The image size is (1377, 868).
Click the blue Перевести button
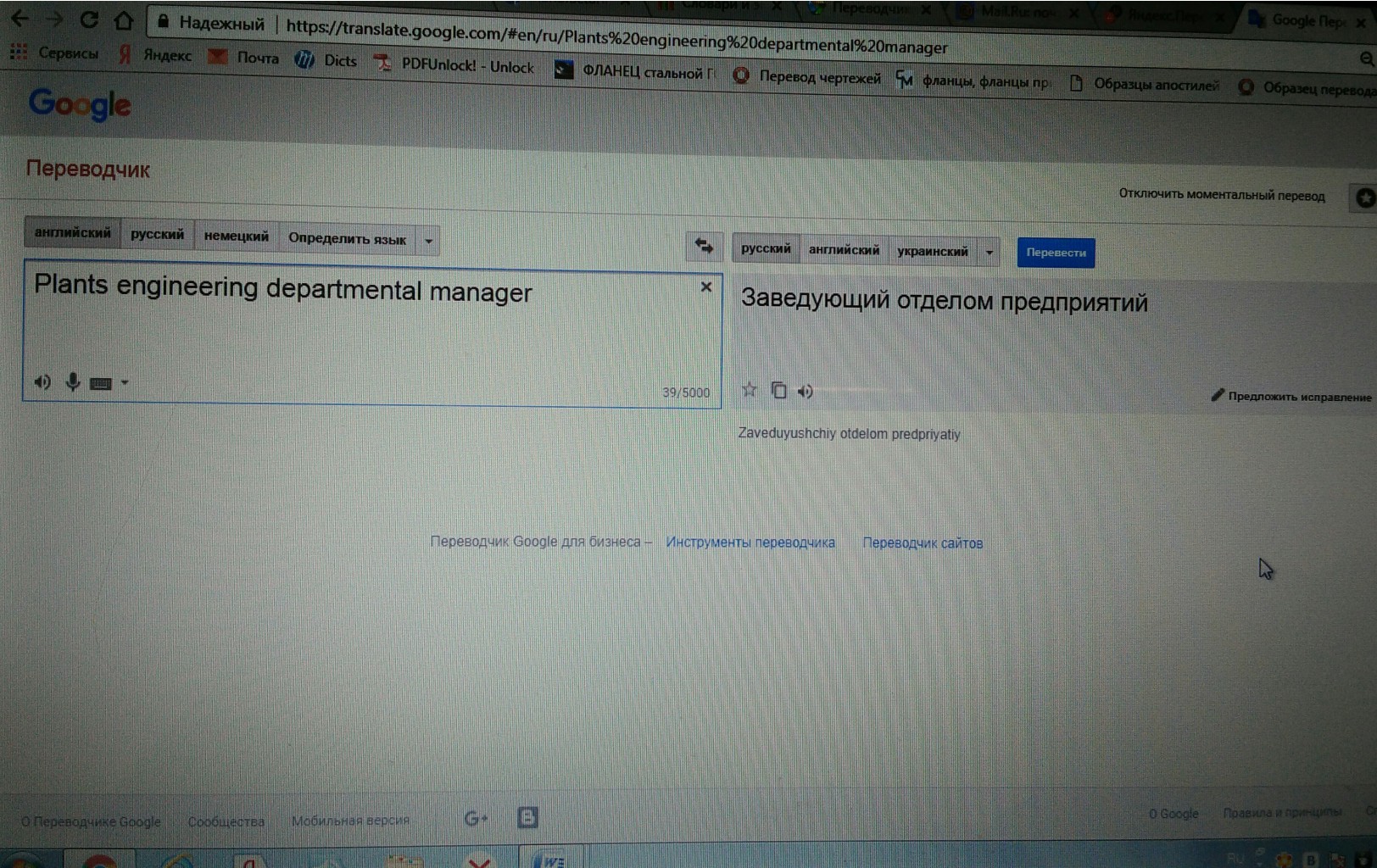[x=1056, y=253]
